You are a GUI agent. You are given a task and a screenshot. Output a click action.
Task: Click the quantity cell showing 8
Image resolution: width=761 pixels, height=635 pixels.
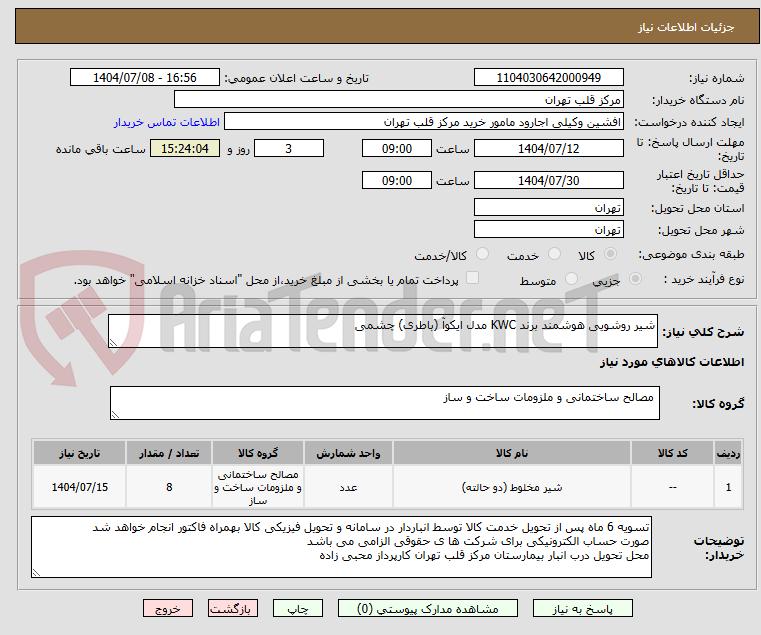coord(169,487)
